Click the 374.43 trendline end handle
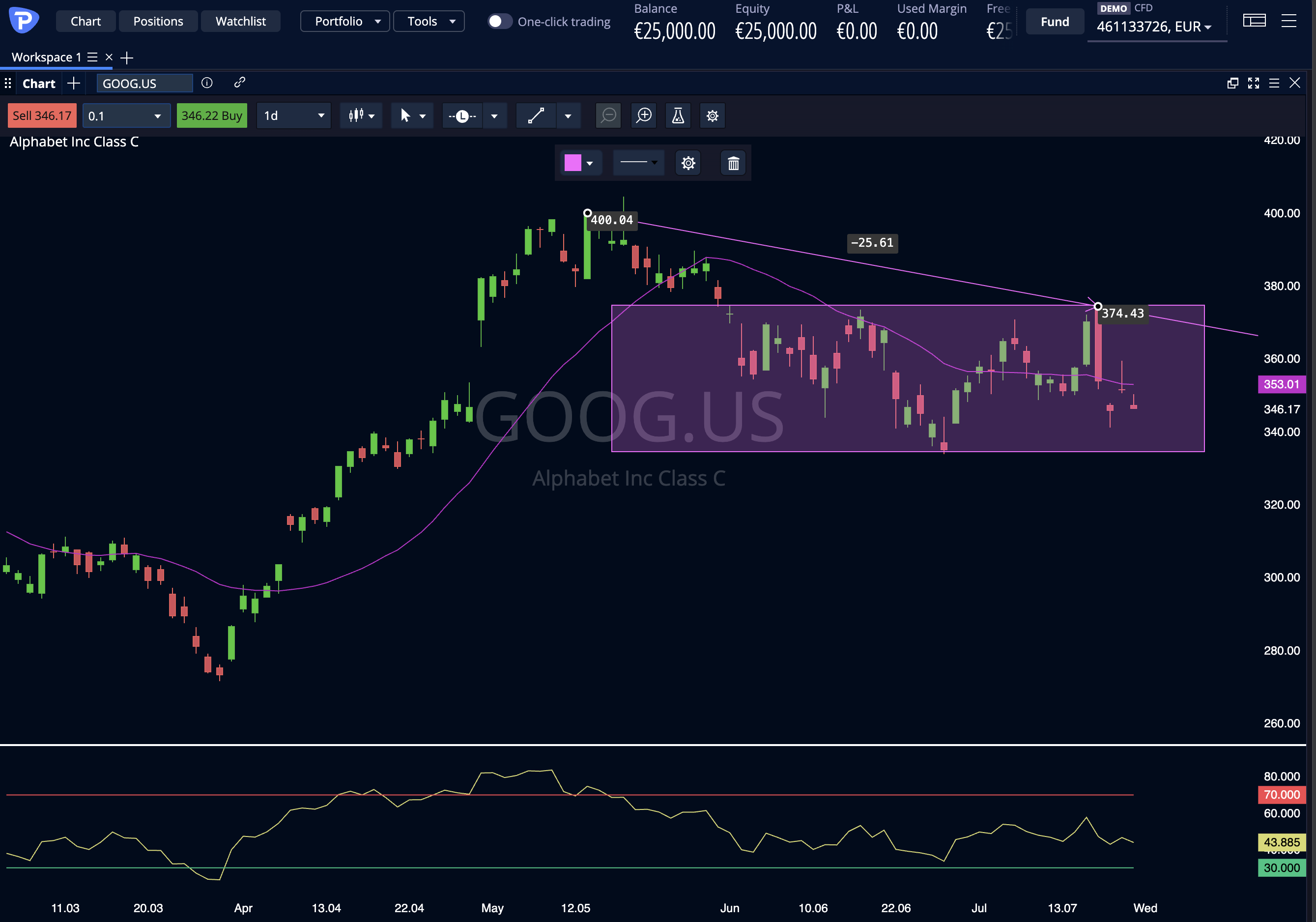This screenshot has width=1316, height=922. [1098, 306]
